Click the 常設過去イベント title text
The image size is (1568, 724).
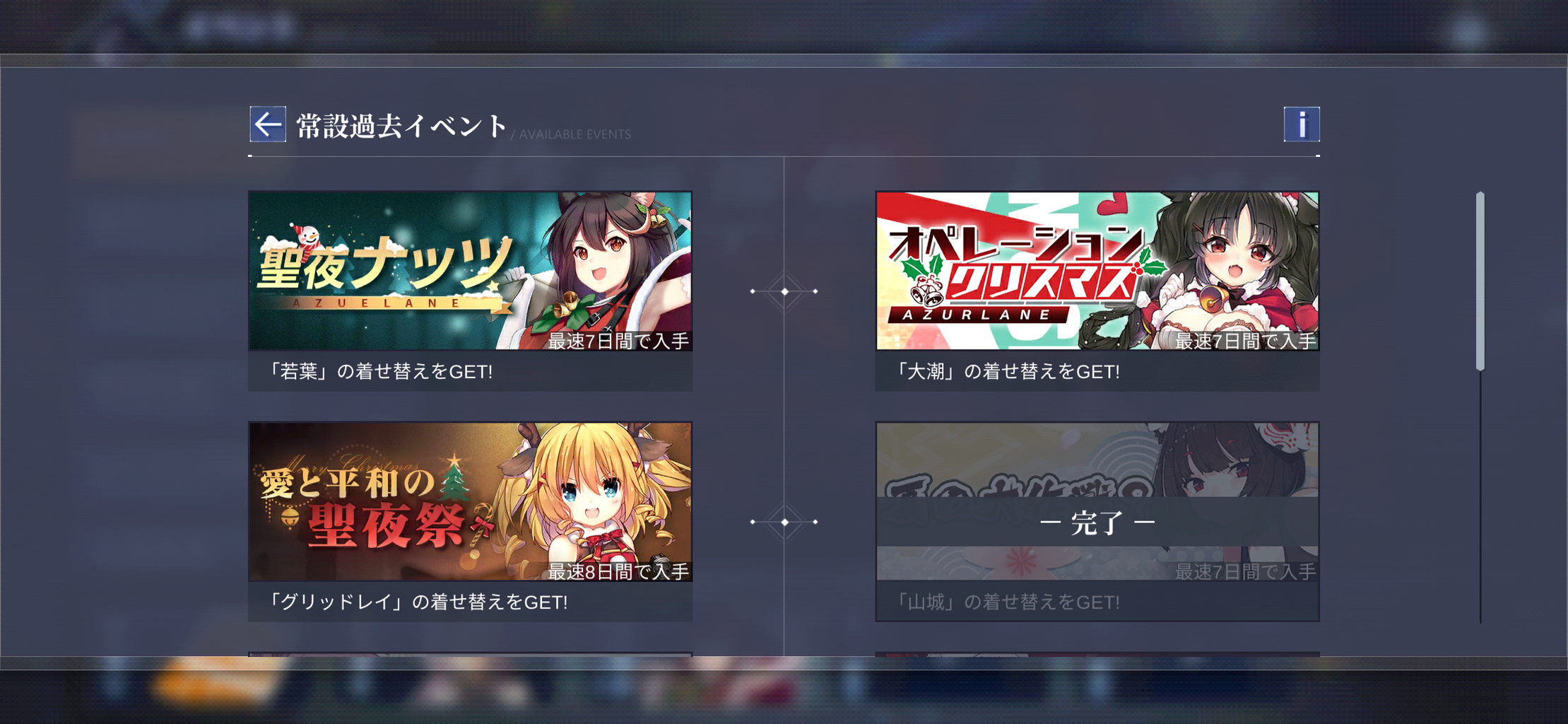point(401,126)
